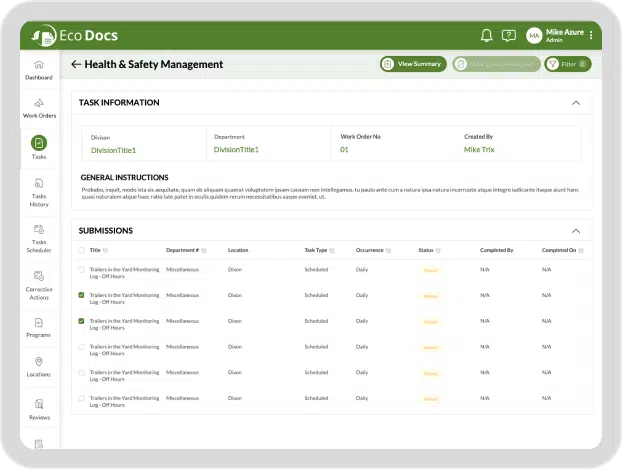This screenshot has height=469, width=622.
Task: Open Tasks History in the sidebar
Action: tap(39, 190)
